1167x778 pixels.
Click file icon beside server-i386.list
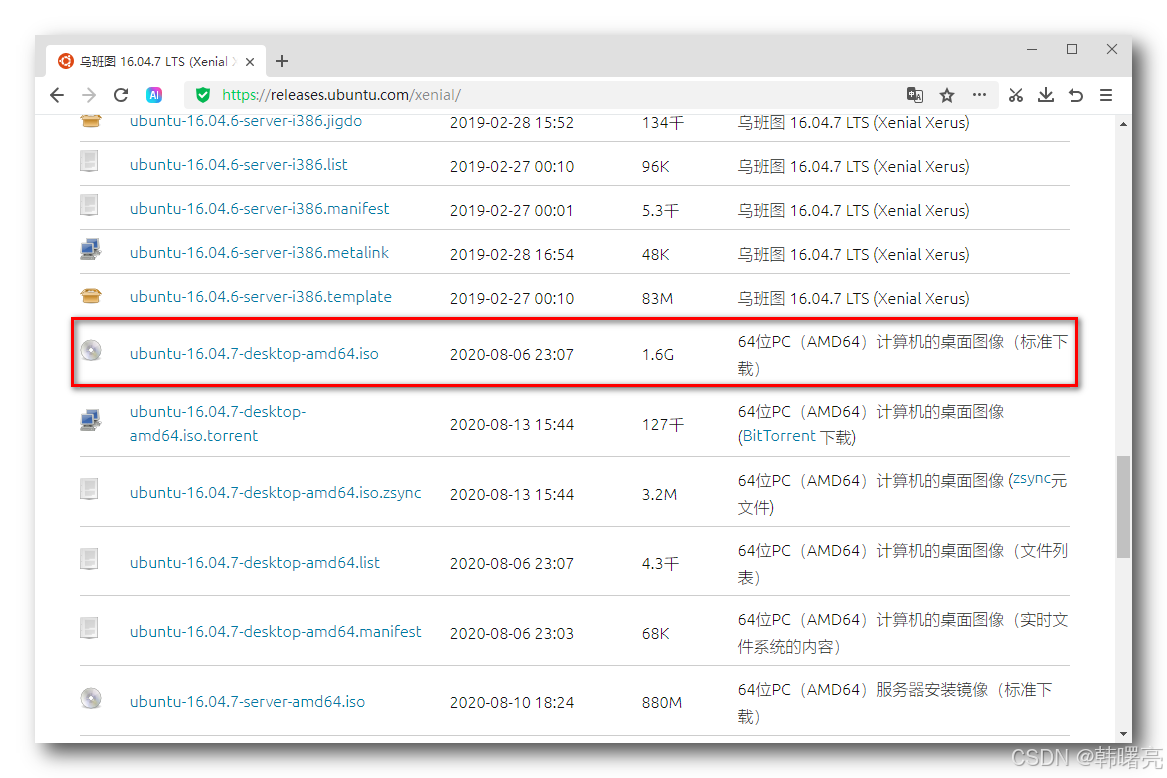pos(89,161)
